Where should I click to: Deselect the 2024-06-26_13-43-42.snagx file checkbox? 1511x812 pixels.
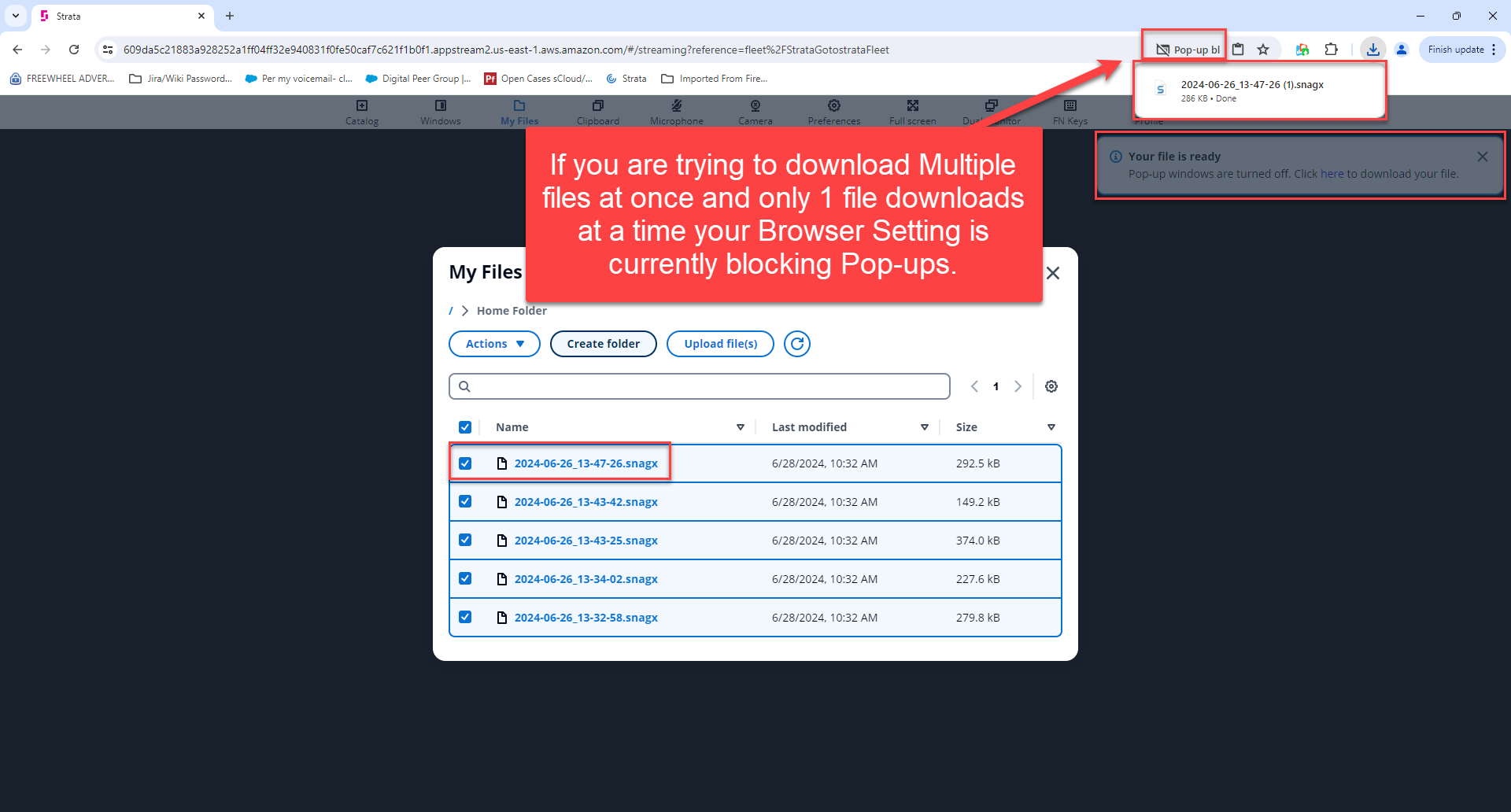click(465, 501)
